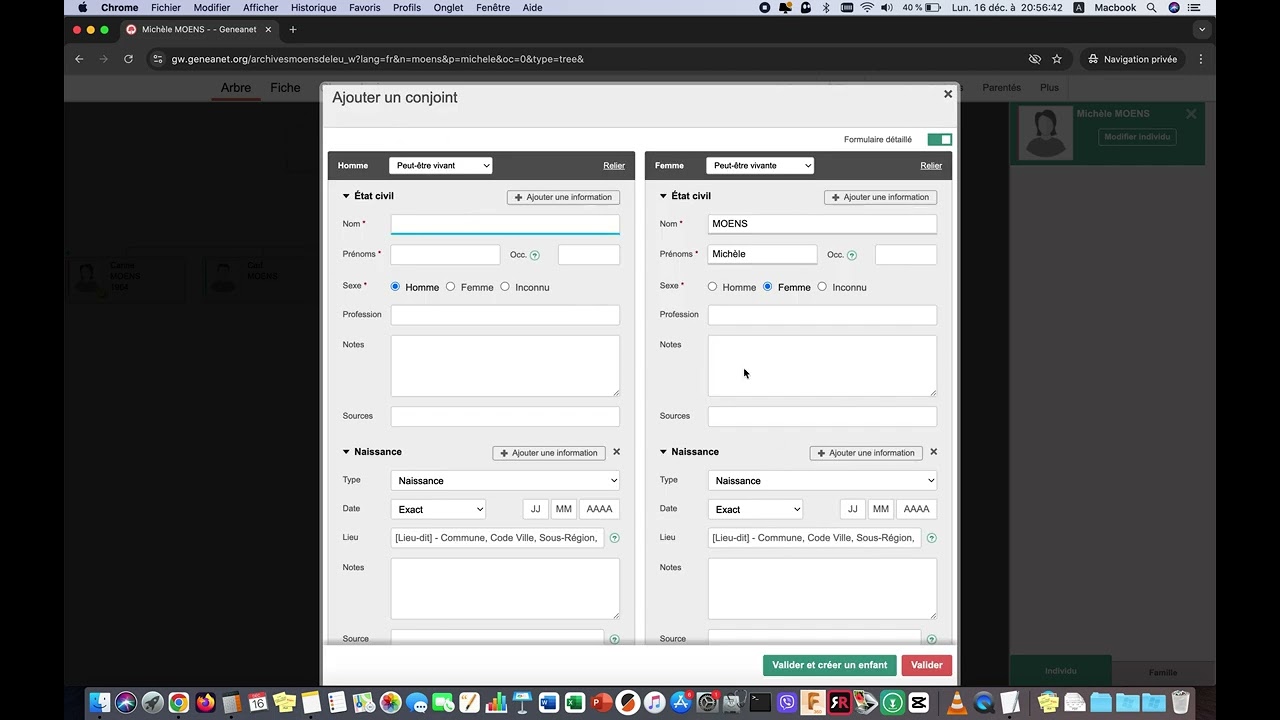Click the Lieu help icon for Homme birth

614,538
